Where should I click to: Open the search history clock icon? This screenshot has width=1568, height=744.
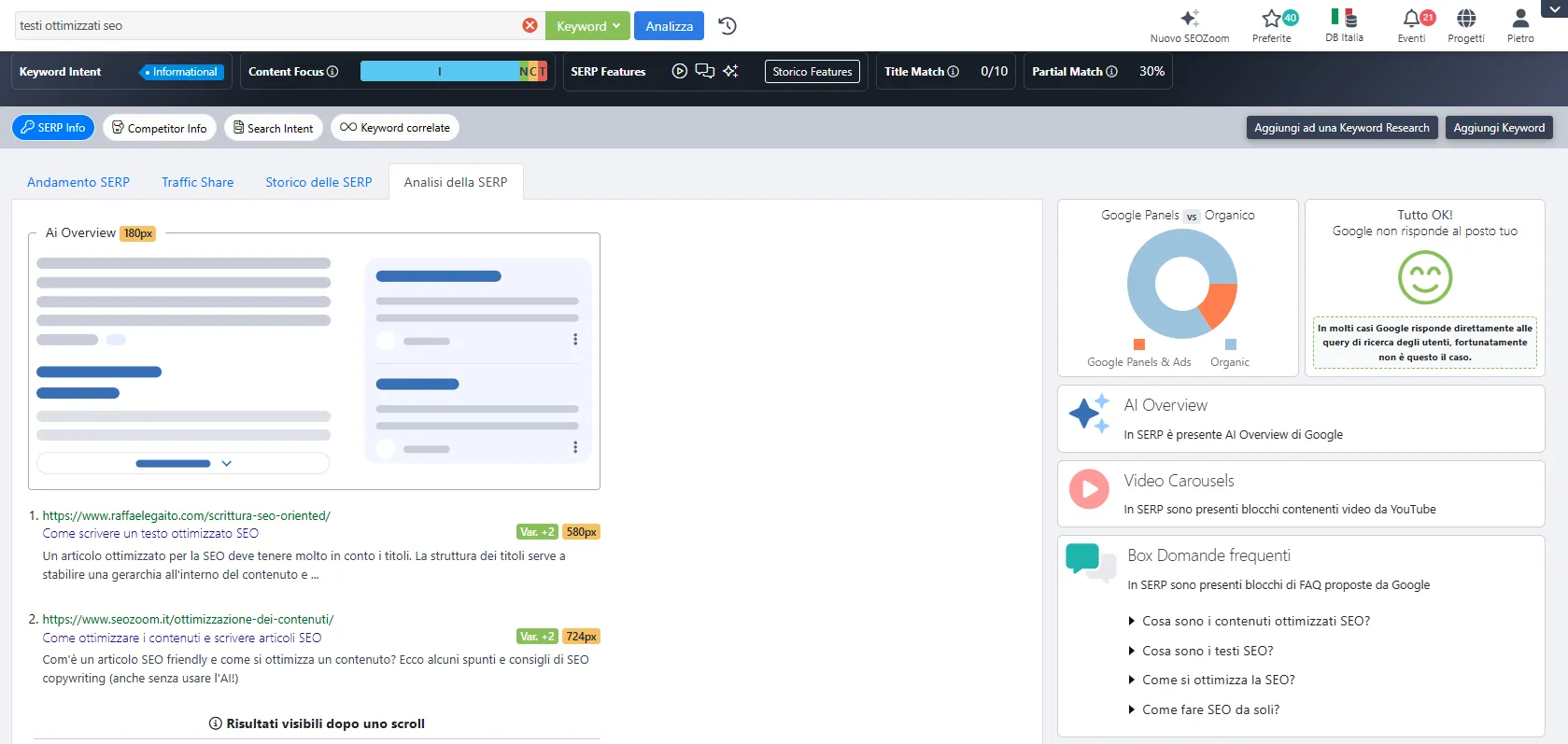[727, 26]
